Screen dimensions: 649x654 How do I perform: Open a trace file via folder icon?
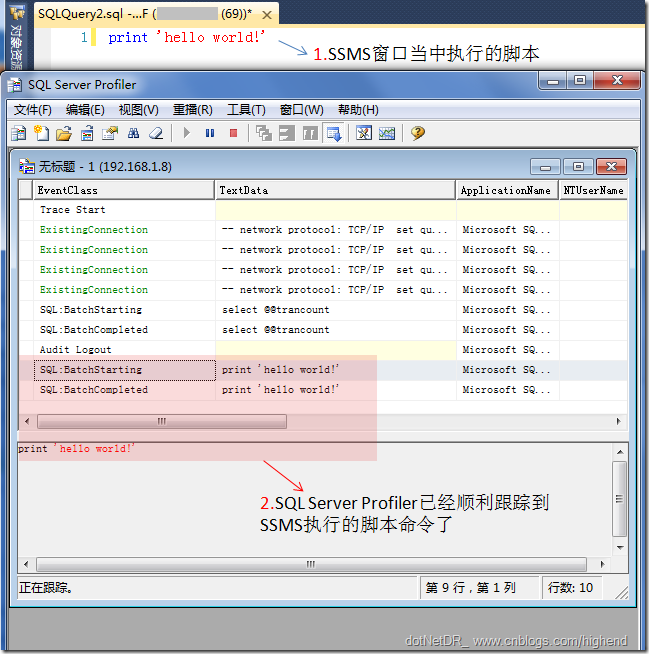coord(64,133)
